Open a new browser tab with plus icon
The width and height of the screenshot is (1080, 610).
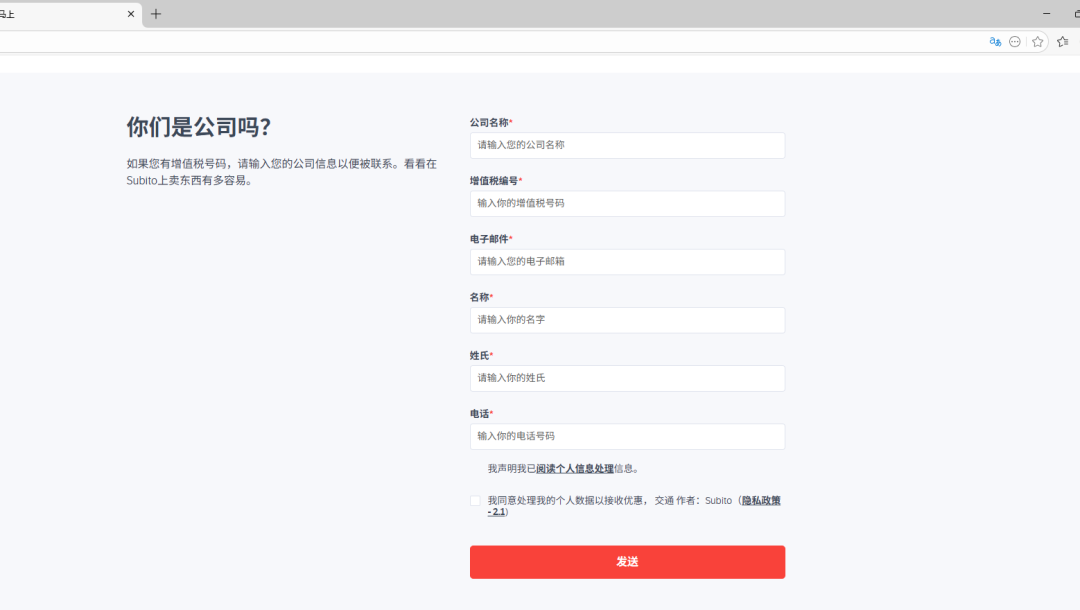tap(156, 14)
